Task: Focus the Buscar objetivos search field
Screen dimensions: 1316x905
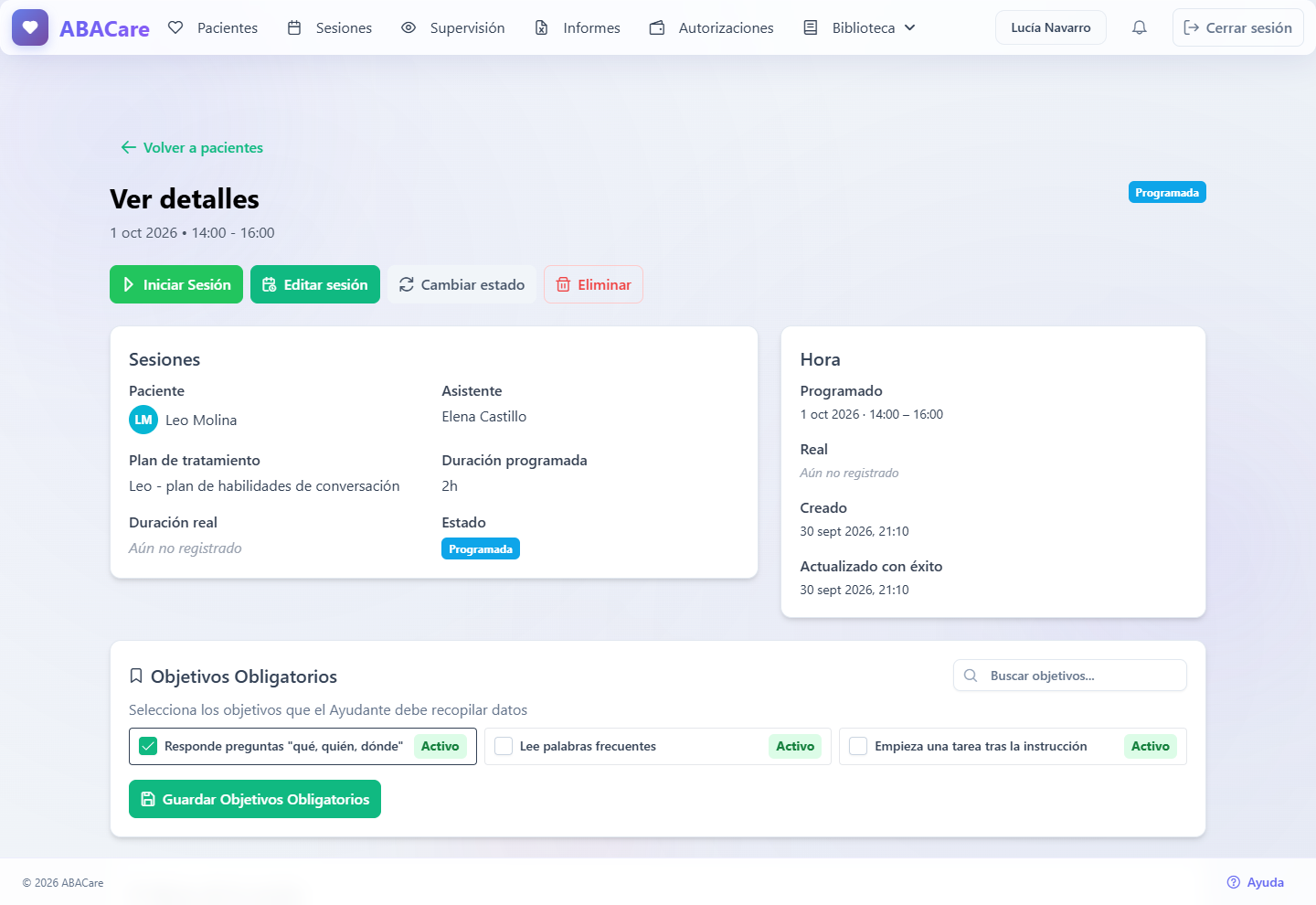Action: tap(1070, 676)
